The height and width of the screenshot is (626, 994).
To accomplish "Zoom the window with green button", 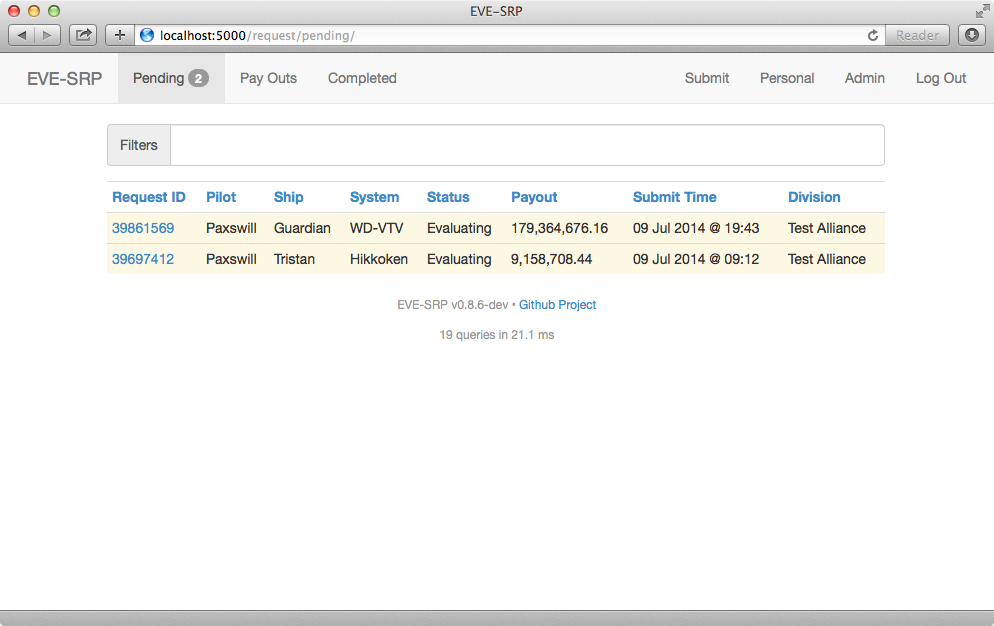I will 54,11.
